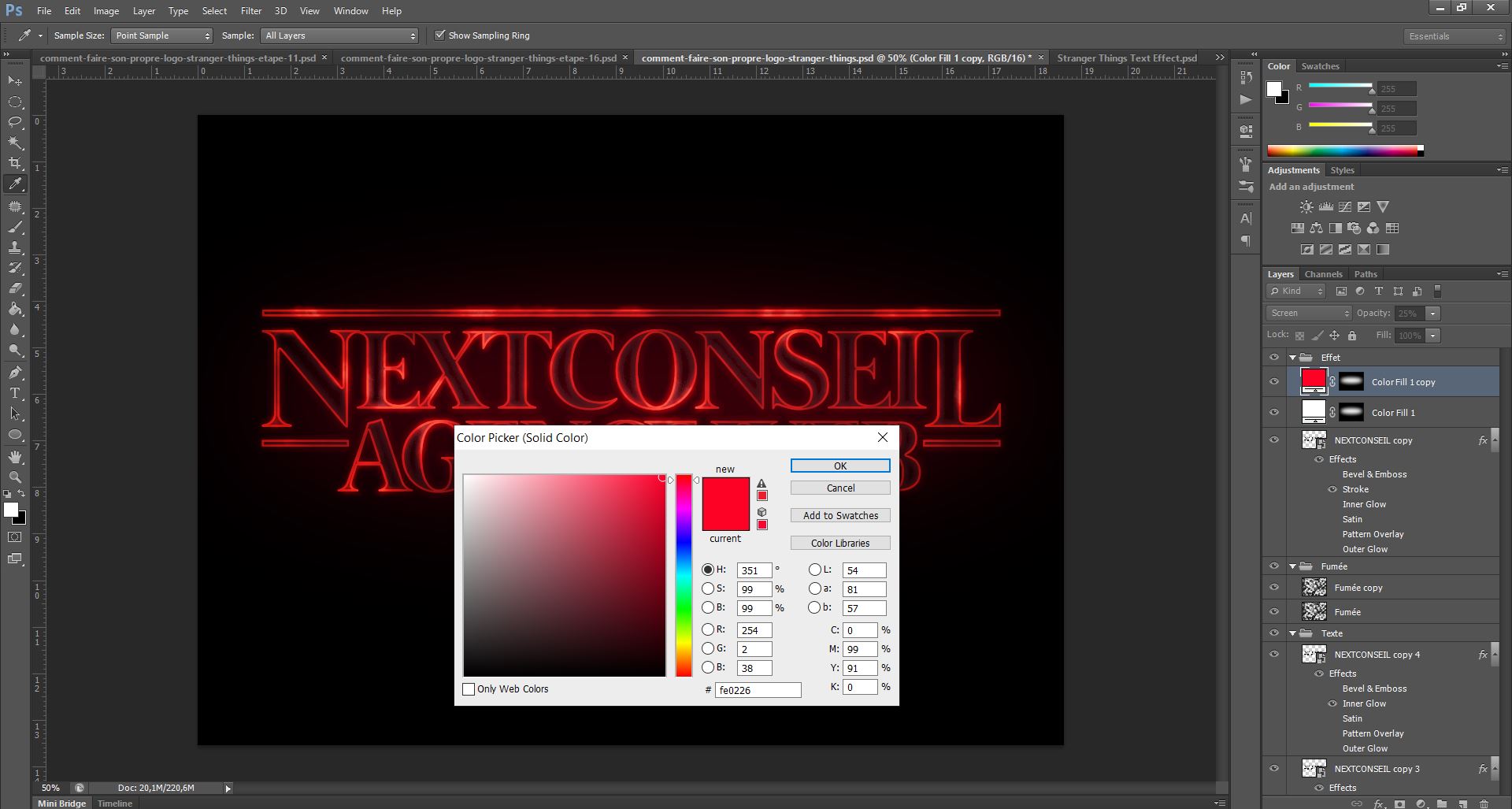Select the Horizontal Type tool
This screenshot has height=809, width=1512.
click(15, 393)
